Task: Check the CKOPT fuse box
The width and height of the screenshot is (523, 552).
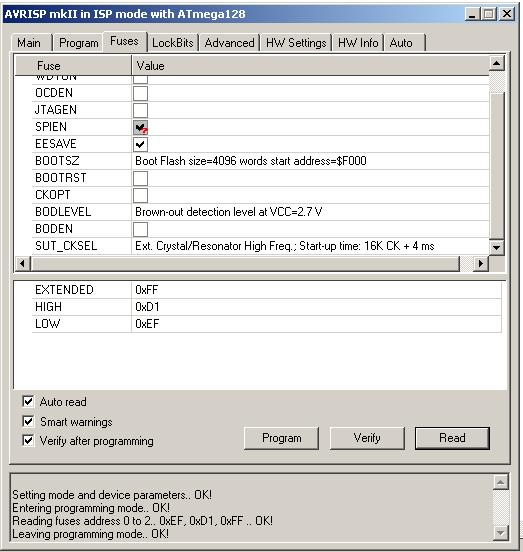Action: [140, 195]
